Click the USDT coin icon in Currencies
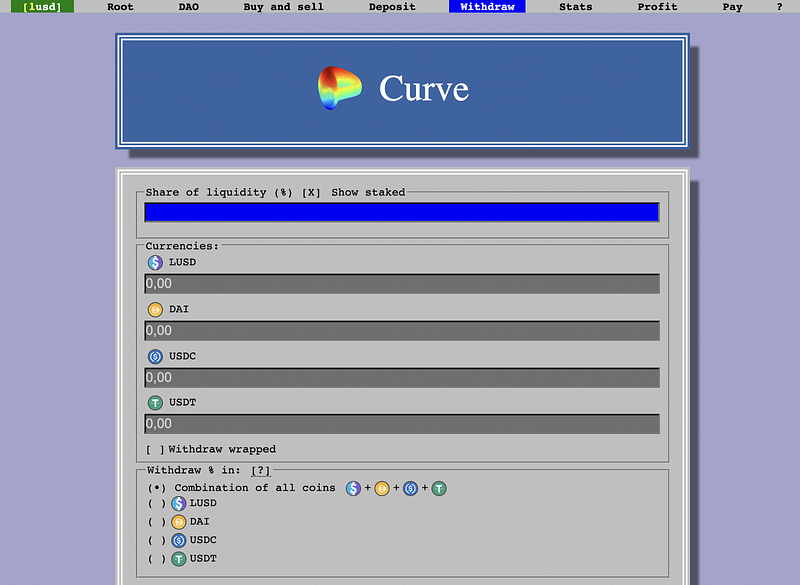This screenshot has width=800, height=585. (x=155, y=403)
